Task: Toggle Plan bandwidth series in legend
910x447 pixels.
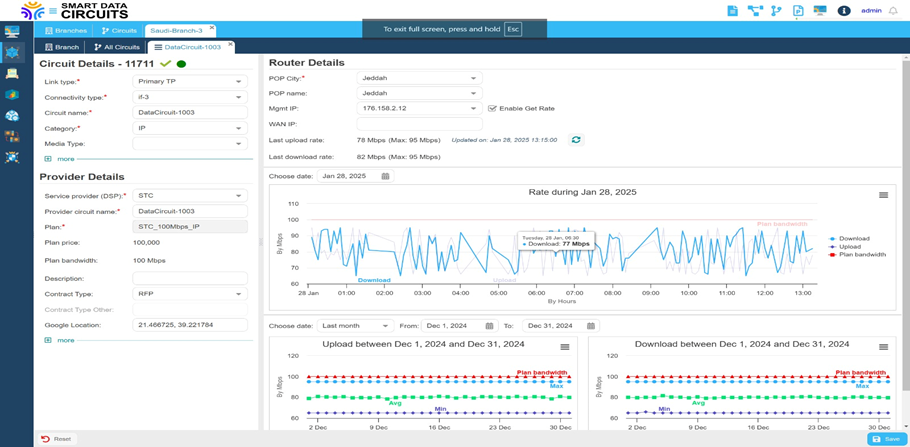Action: (861, 255)
